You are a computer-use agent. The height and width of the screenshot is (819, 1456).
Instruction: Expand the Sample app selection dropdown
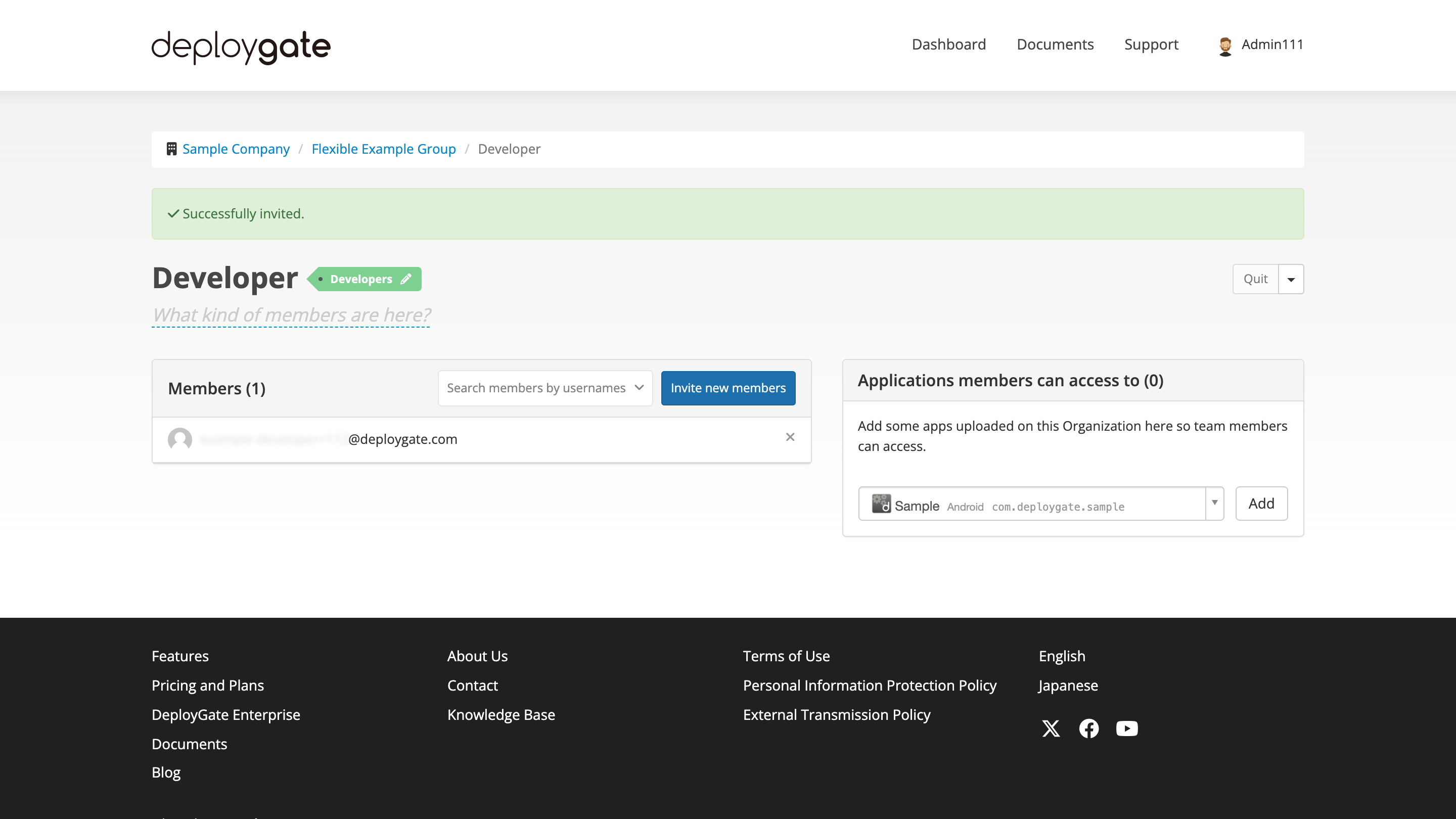click(1214, 504)
